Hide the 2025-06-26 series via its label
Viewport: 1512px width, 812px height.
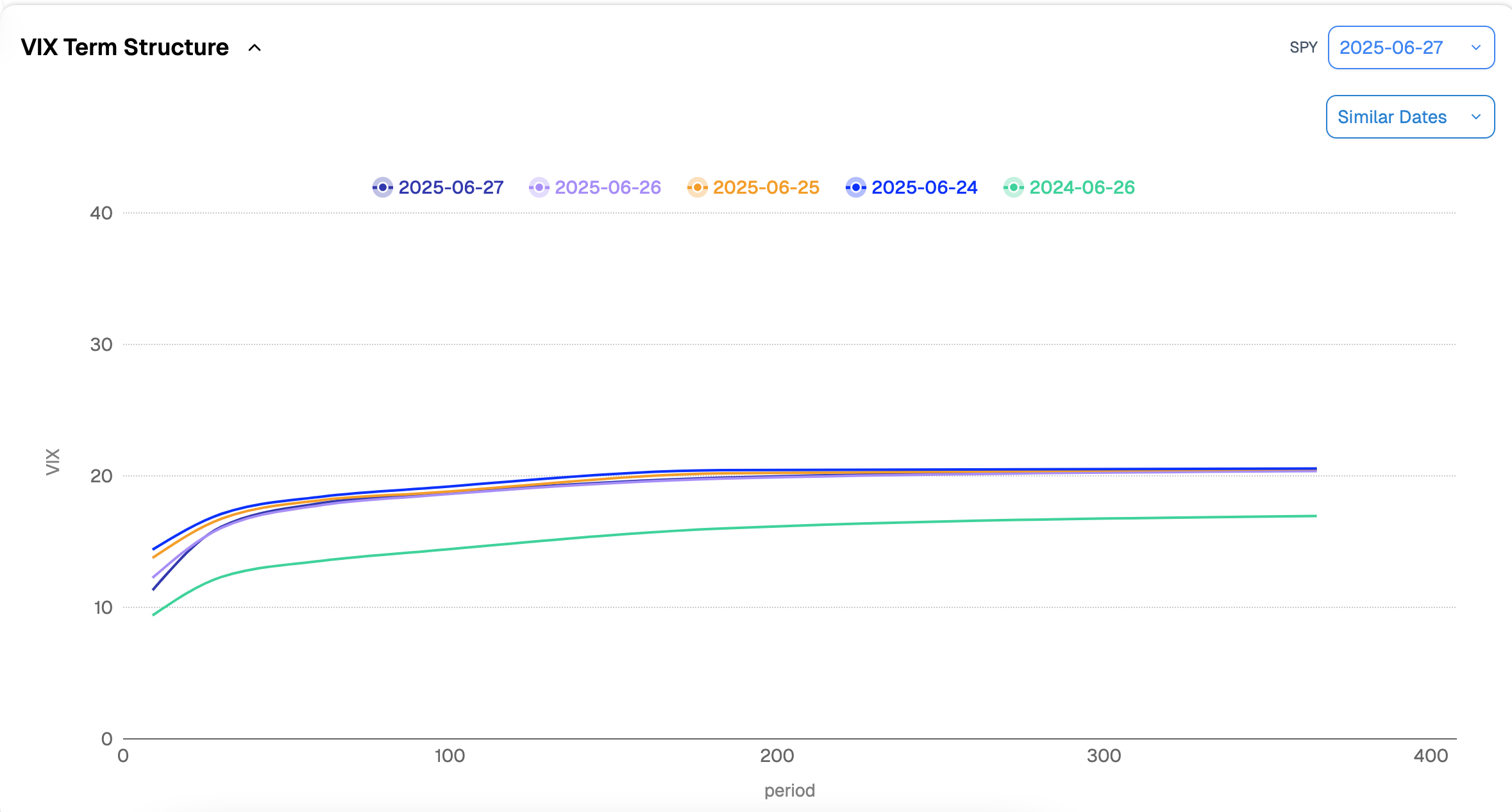pos(607,187)
